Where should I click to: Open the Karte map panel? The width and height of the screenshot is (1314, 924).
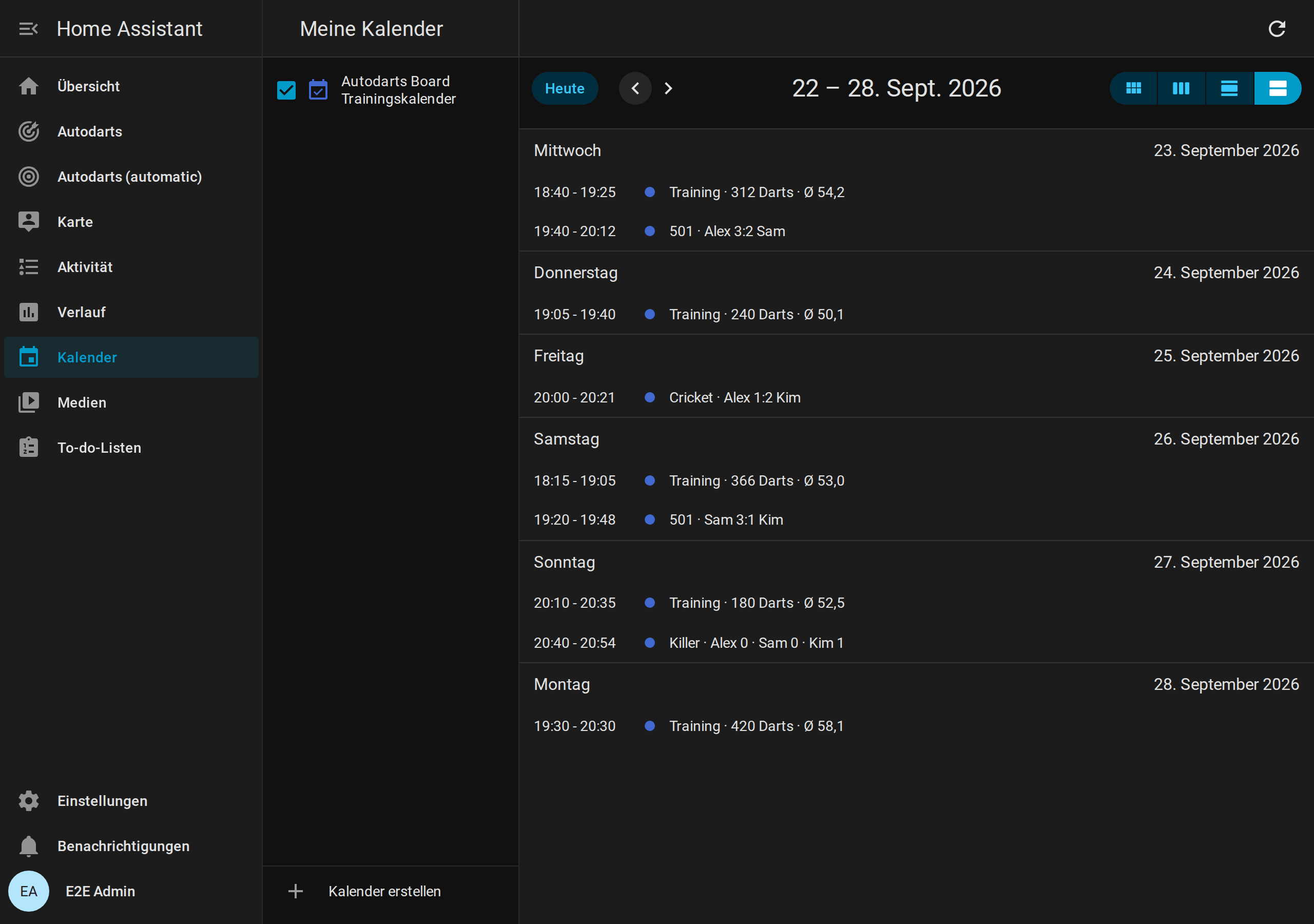pyautogui.click(x=131, y=222)
